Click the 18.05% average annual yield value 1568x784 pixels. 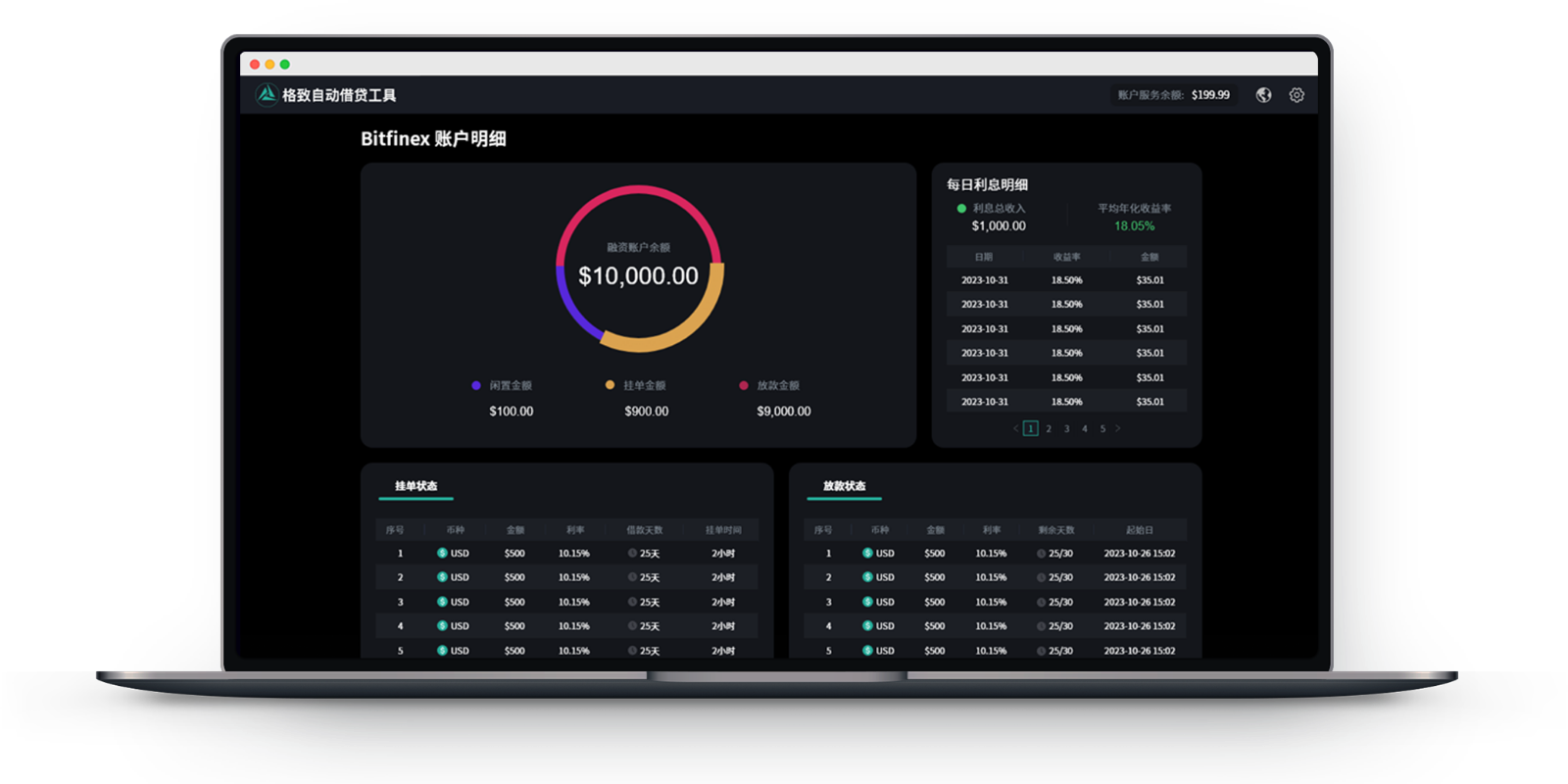click(1134, 226)
